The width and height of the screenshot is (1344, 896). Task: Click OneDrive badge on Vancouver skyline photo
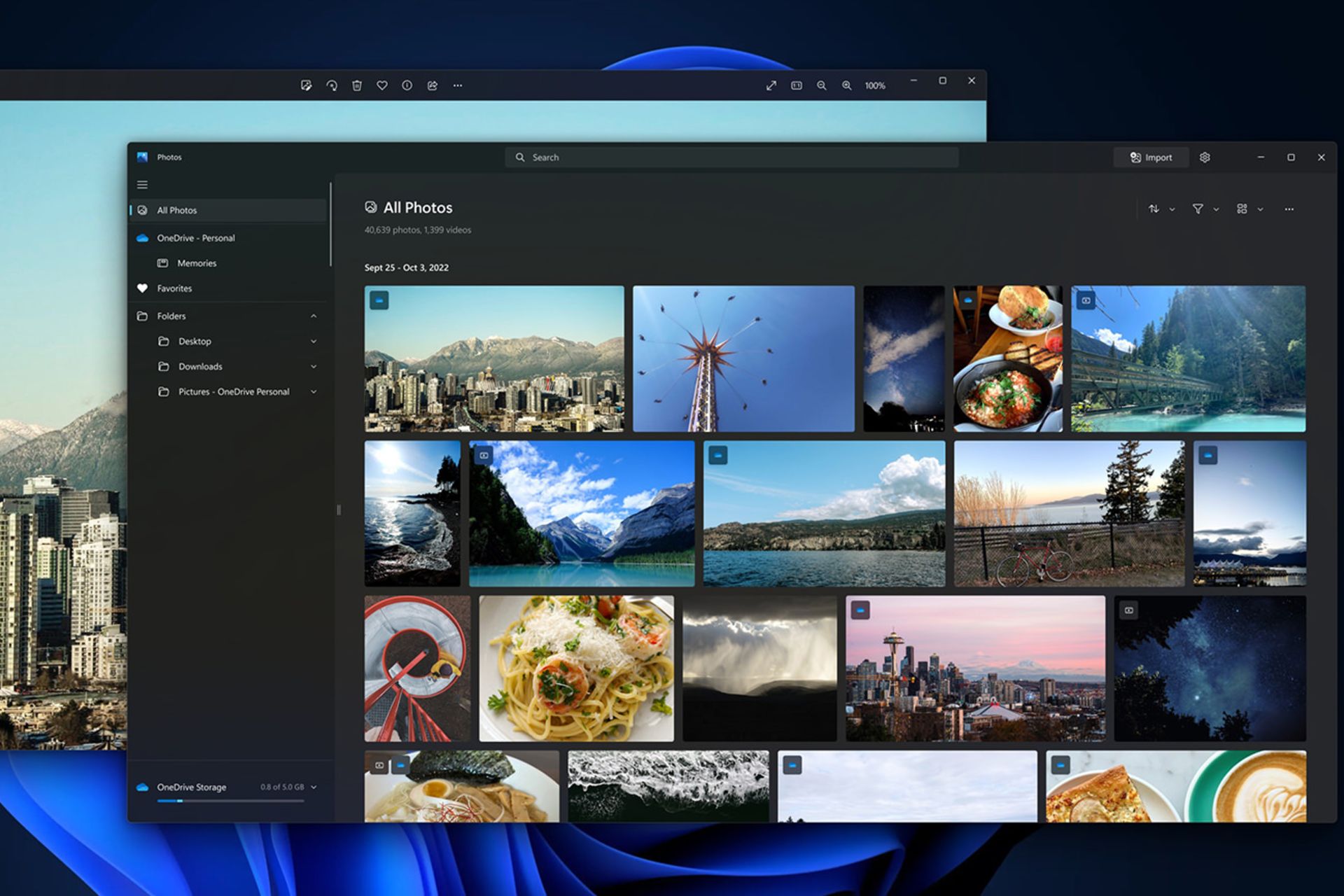379,300
